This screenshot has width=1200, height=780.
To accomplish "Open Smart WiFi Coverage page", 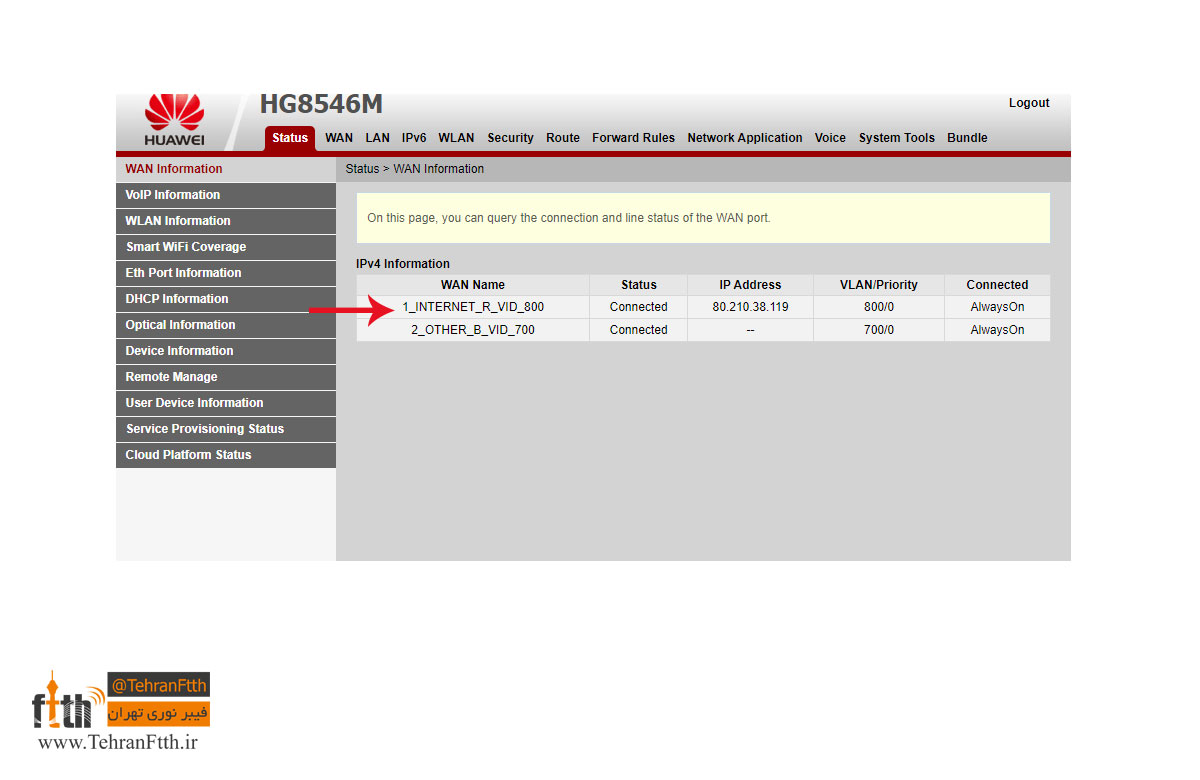I will (x=226, y=247).
